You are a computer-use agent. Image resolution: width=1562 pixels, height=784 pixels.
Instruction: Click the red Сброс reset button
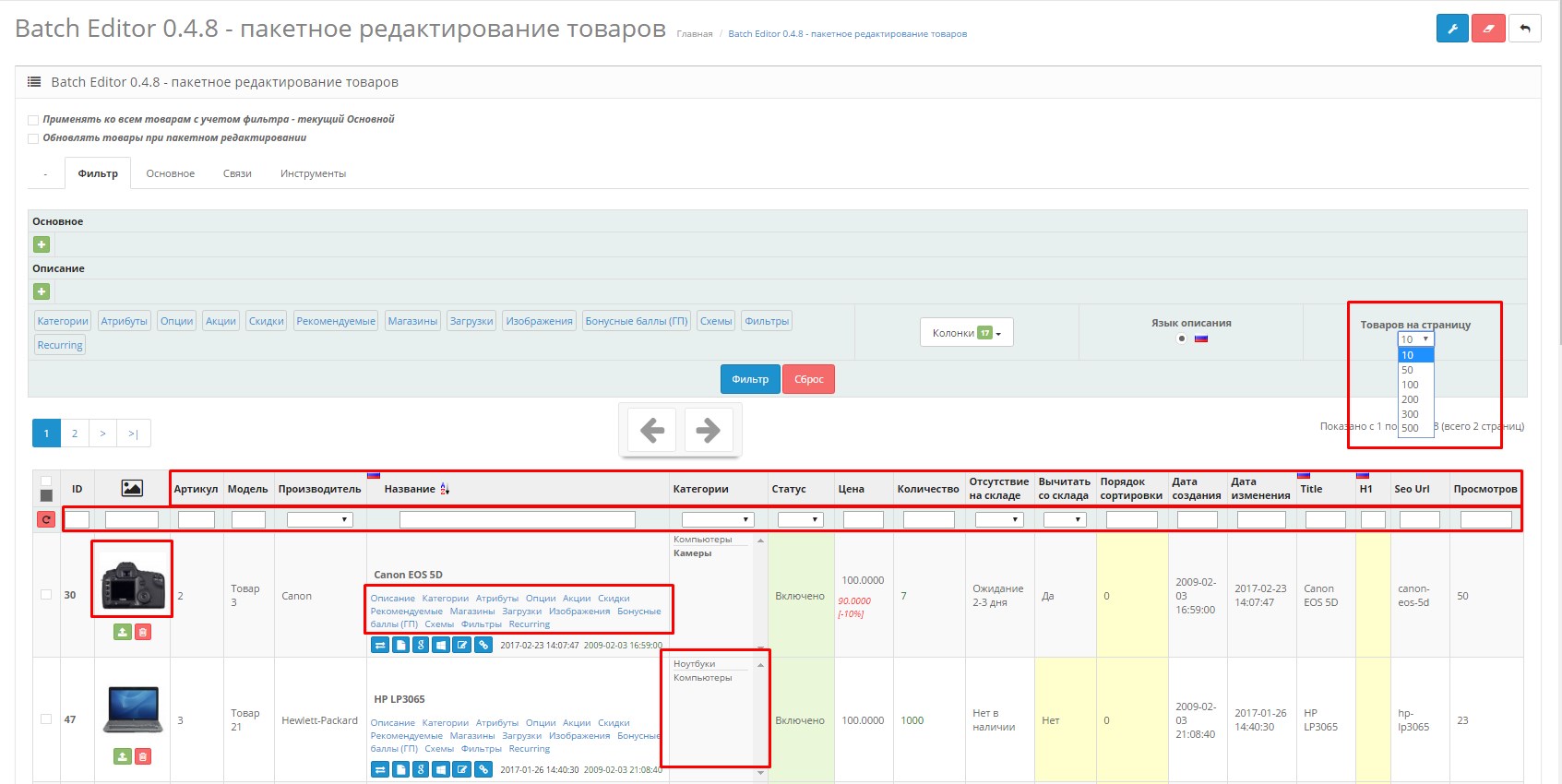[808, 379]
